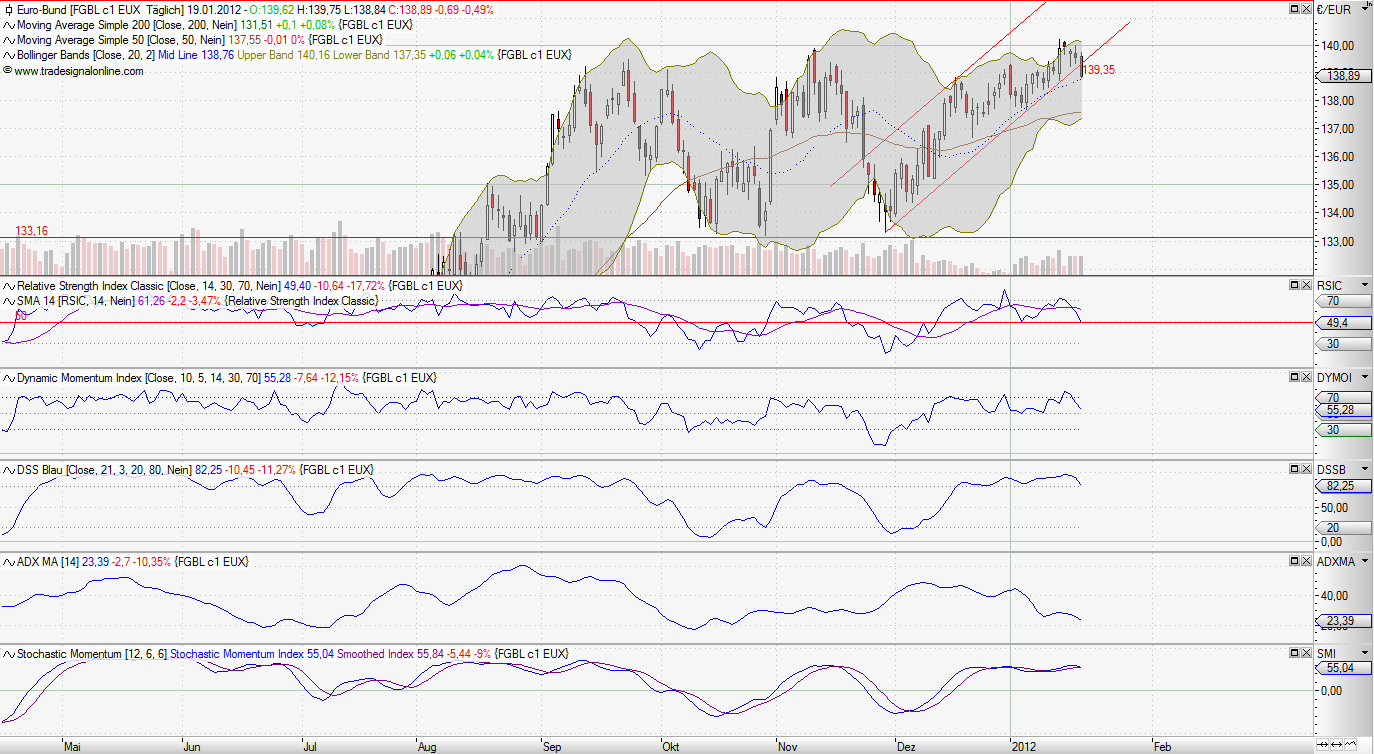
Task: Toggle maximize on the DSS Blau panel
Action: [x=1294, y=468]
